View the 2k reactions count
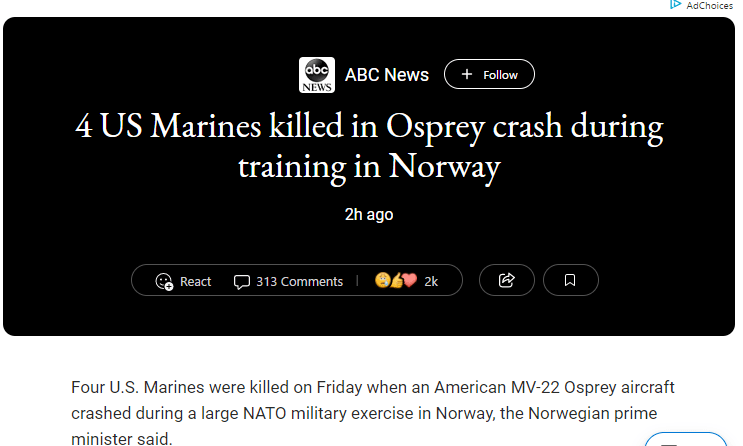This screenshot has height=446, width=743. tap(431, 281)
